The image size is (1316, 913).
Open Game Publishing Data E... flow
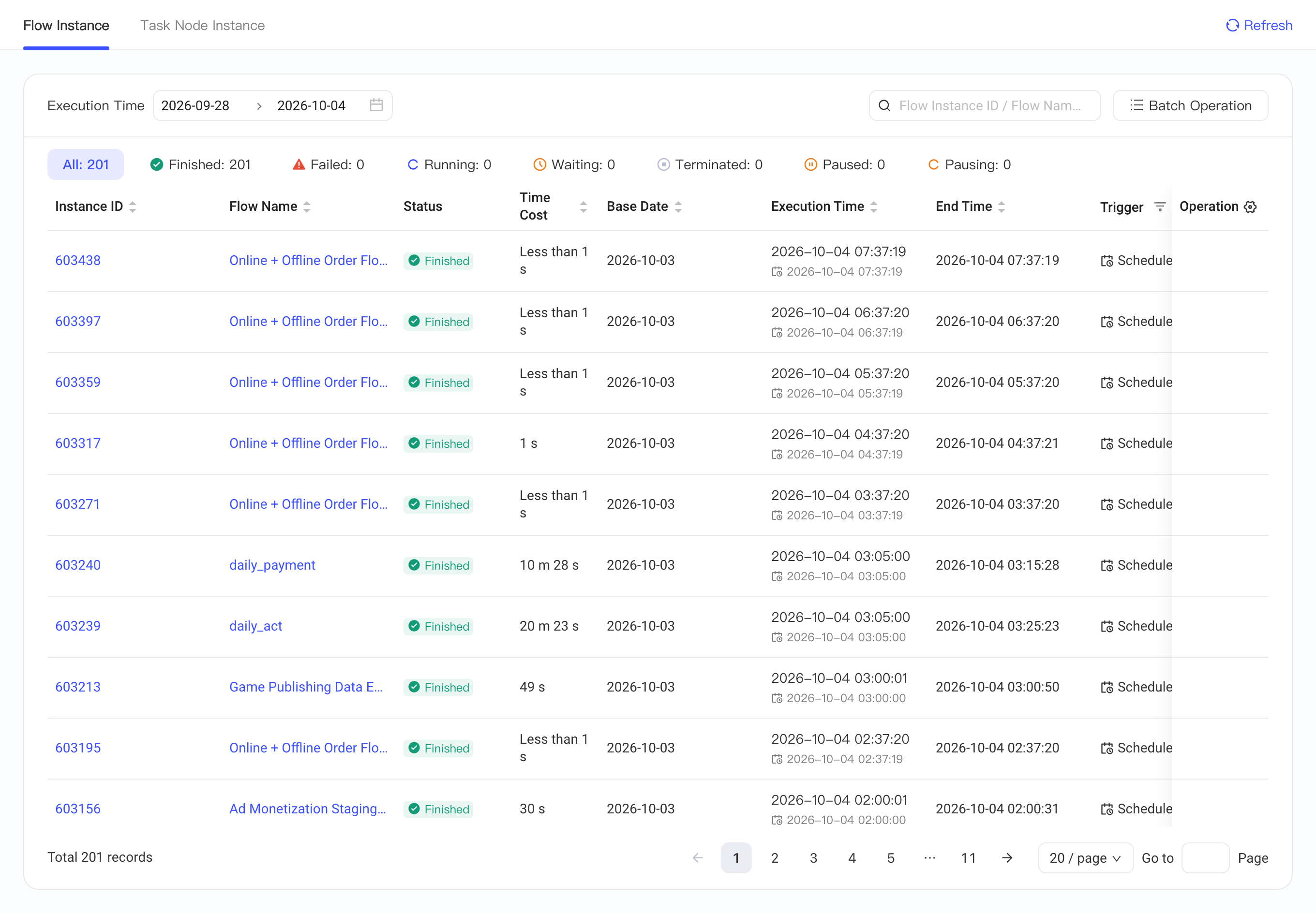(306, 687)
